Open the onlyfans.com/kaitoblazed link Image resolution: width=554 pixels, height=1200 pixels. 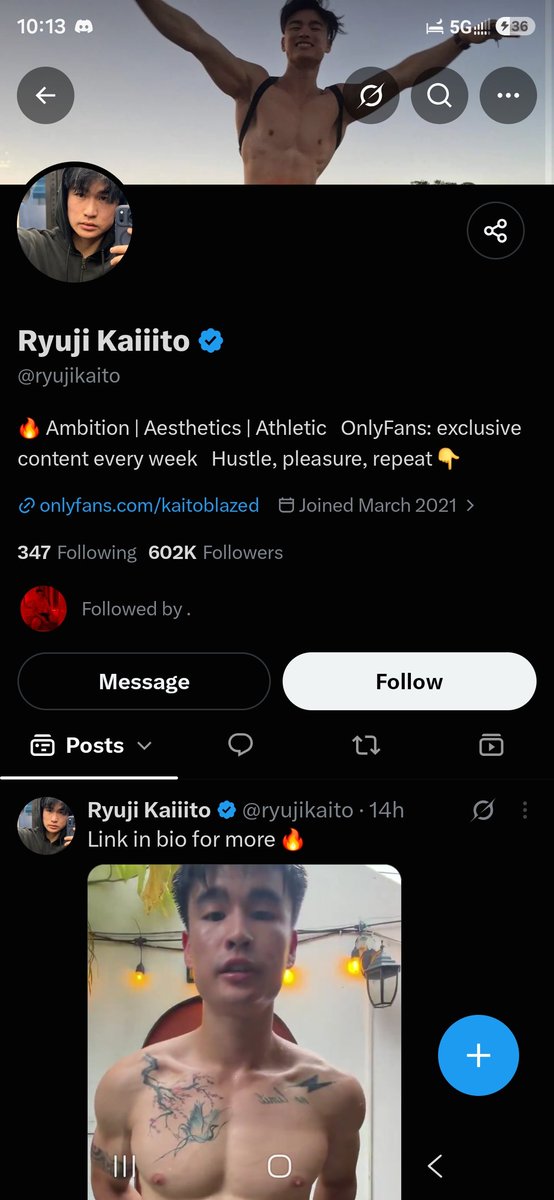(x=139, y=506)
